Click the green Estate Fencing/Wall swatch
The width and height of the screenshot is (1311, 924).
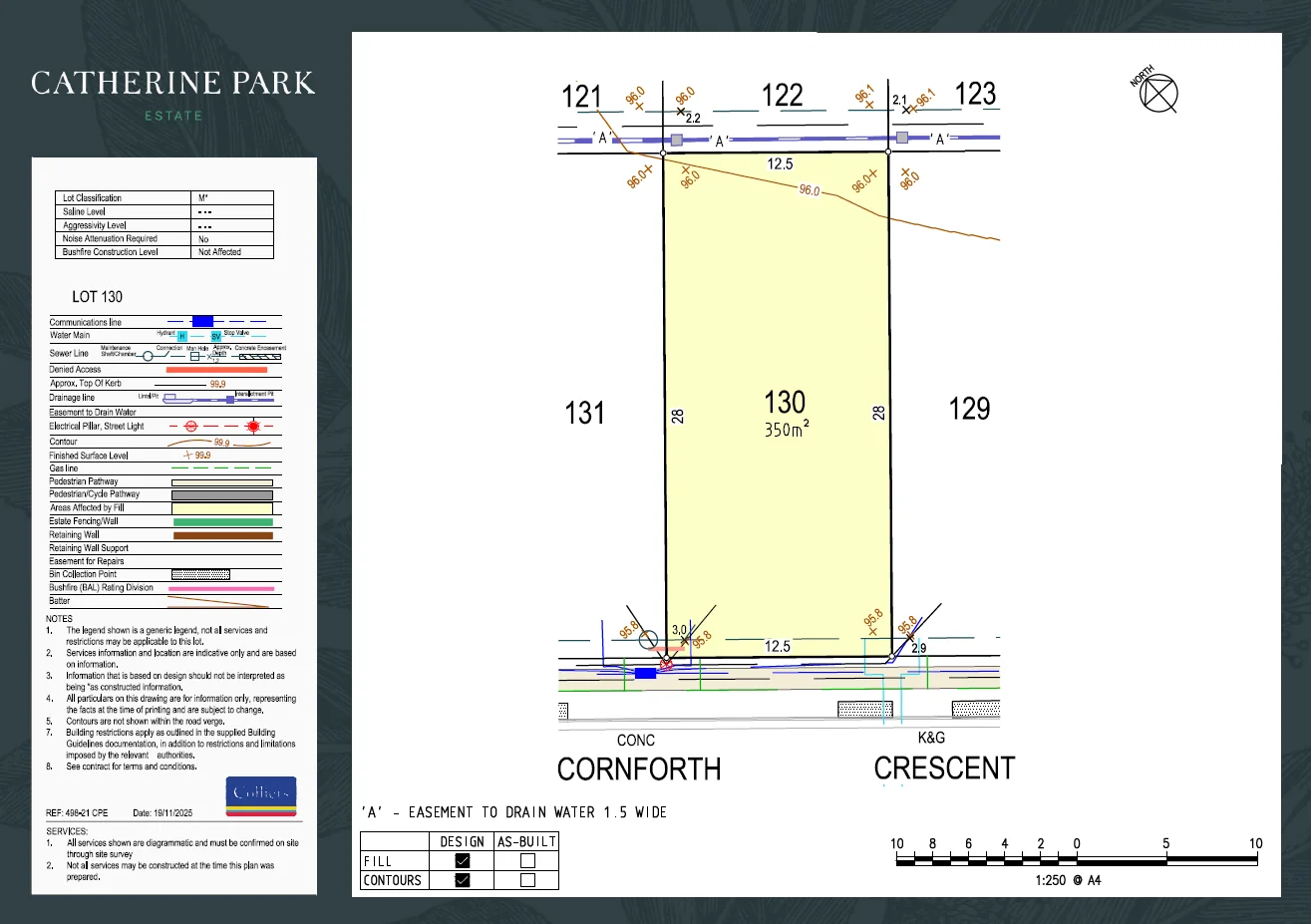tap(222, 521)
